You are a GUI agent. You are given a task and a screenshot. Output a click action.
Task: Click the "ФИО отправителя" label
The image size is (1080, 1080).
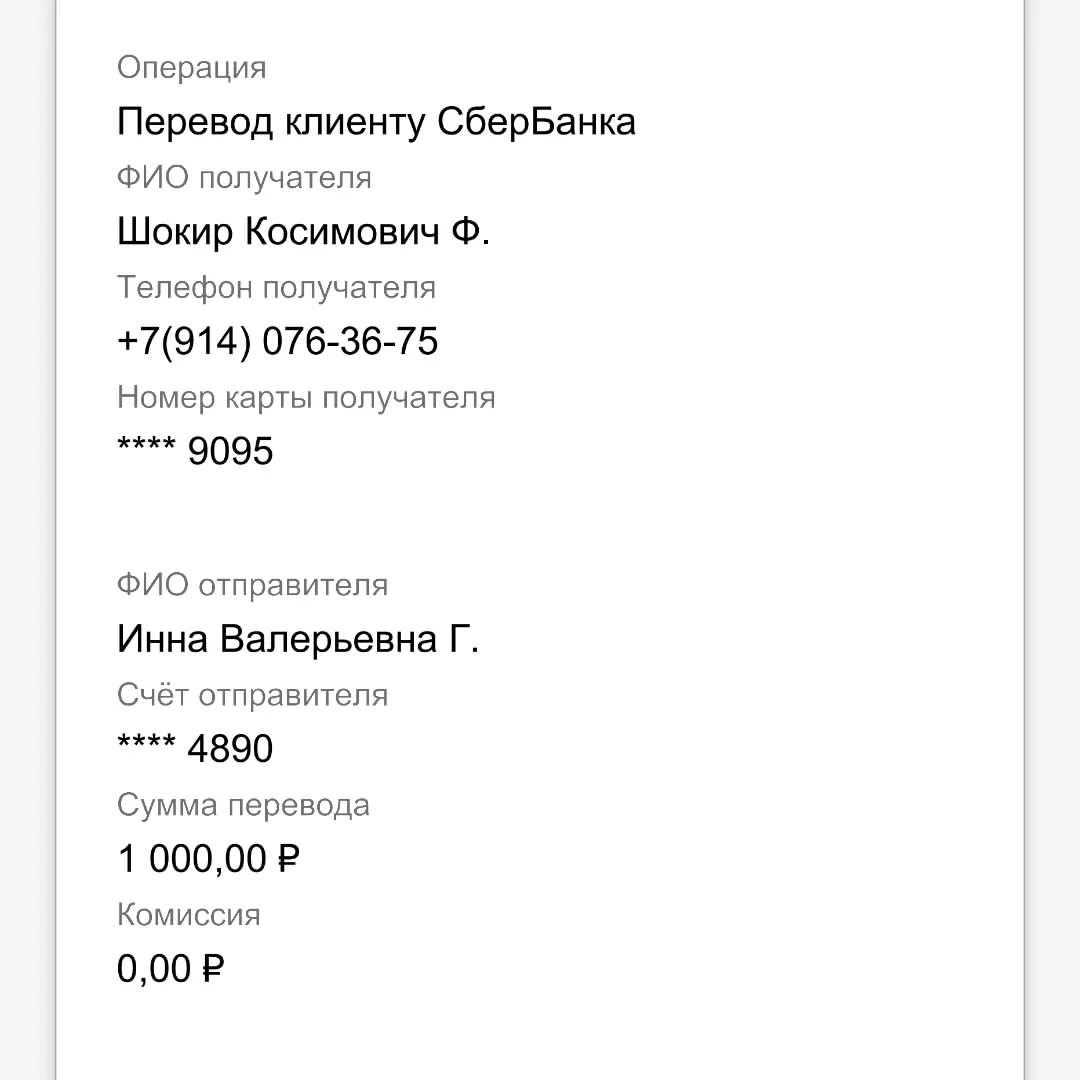tap(253, 586)
